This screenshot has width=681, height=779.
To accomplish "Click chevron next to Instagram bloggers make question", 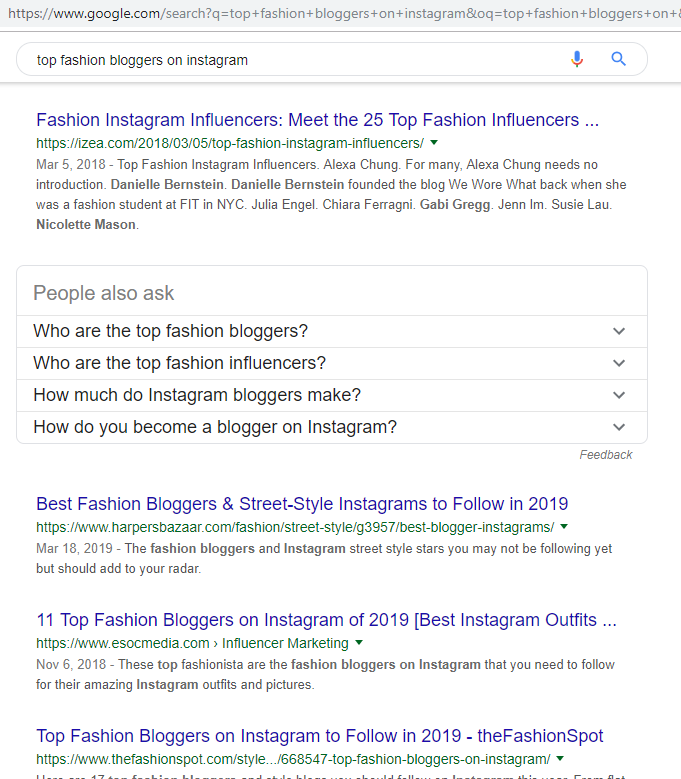I will 619,395.
